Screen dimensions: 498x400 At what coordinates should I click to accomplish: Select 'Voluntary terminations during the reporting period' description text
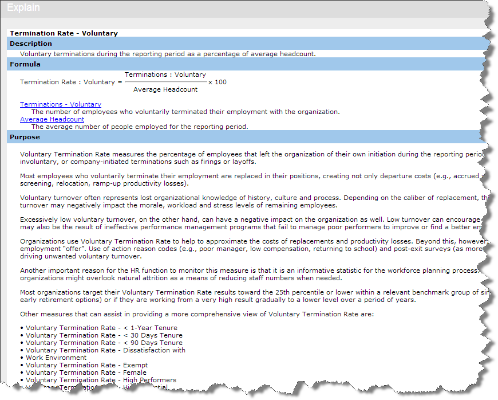[x=168, y=54]
